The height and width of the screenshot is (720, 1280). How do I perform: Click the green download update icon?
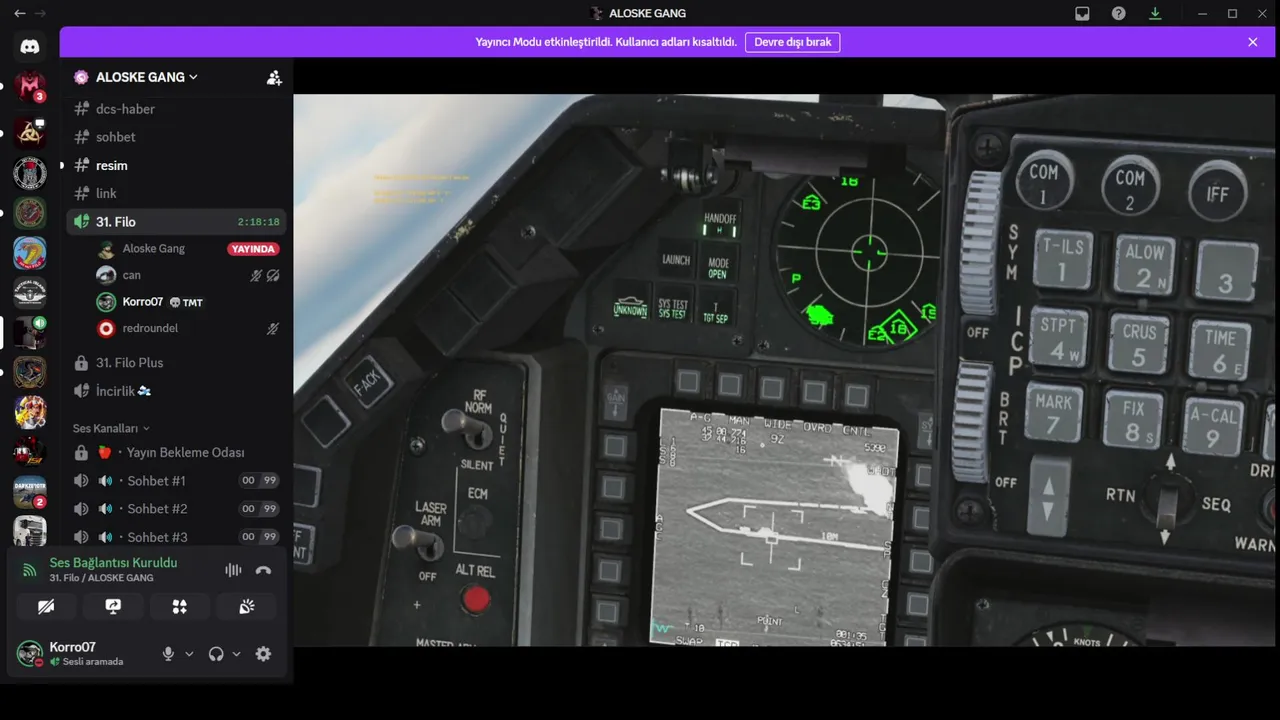[x=1155, y=13]
